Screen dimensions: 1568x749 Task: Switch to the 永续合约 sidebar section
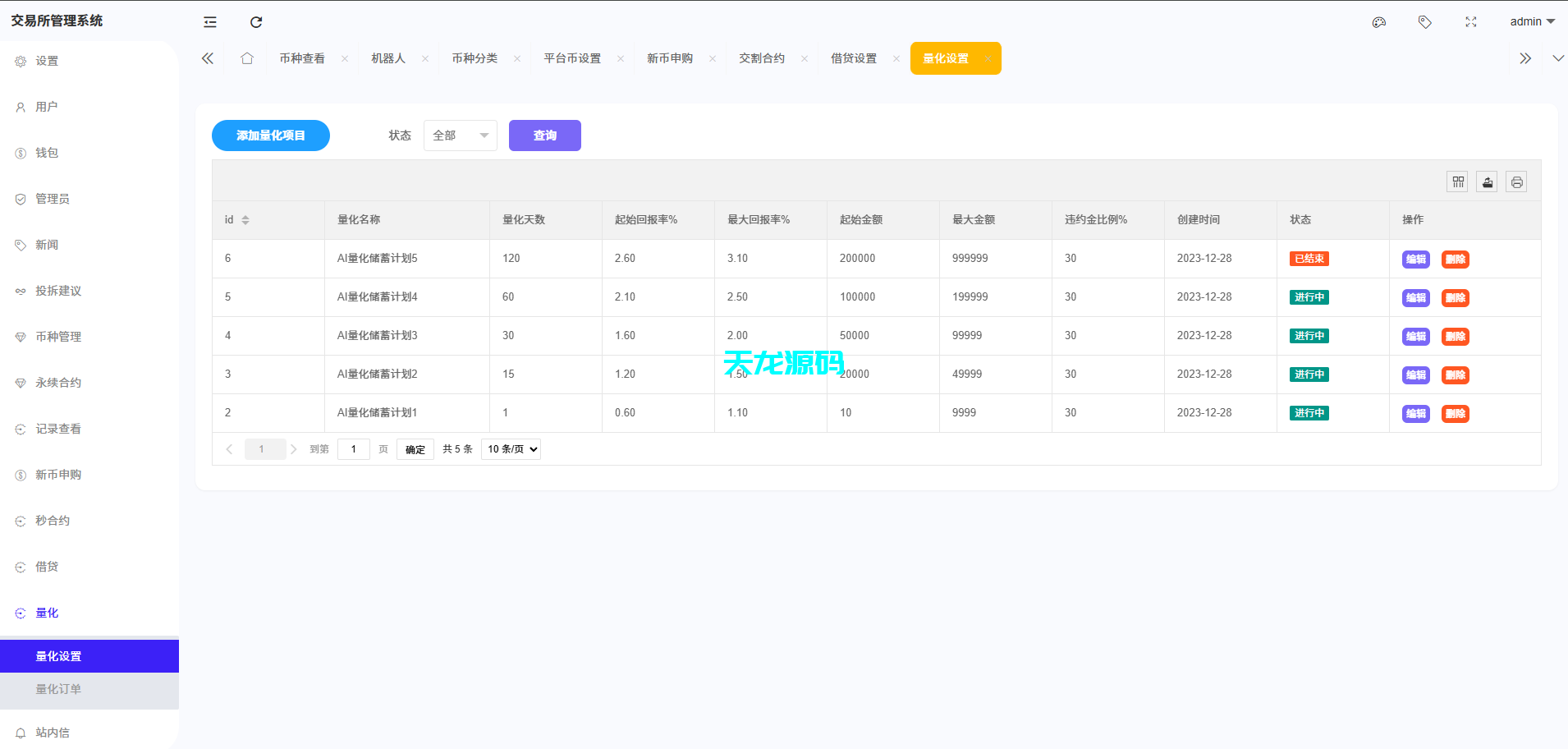[56, 382]
